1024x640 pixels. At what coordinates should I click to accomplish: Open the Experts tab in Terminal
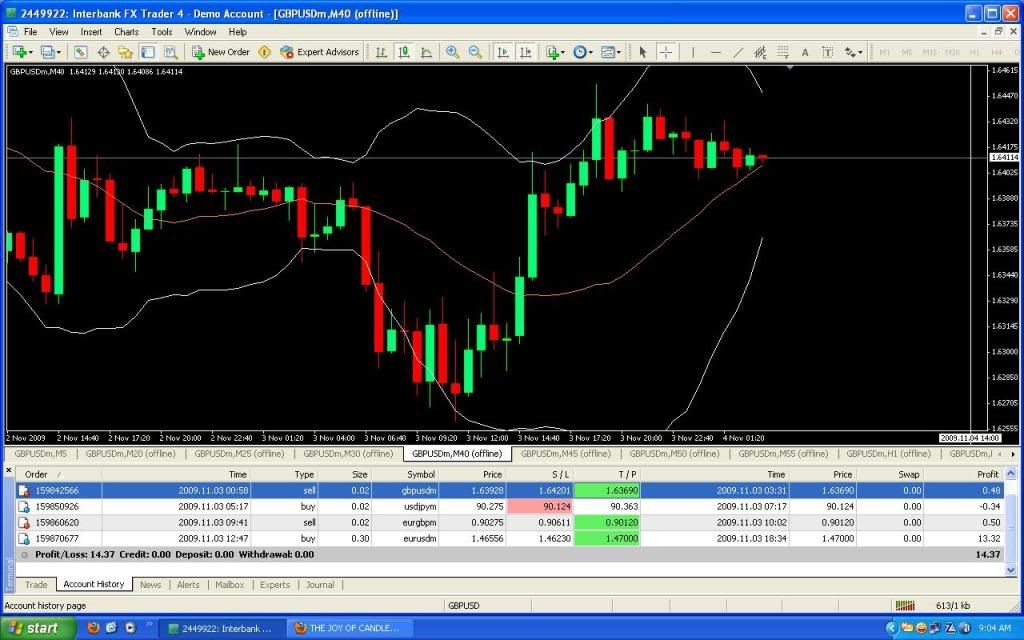pos(275,584)
